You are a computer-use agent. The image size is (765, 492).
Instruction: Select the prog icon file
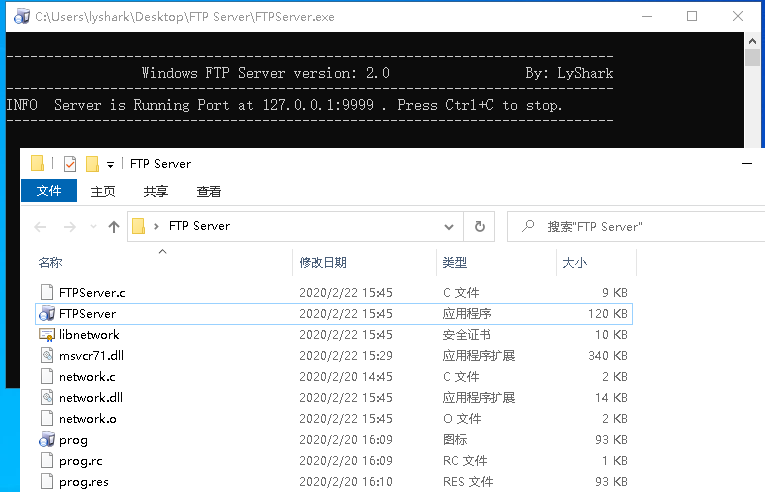[46, 440]
